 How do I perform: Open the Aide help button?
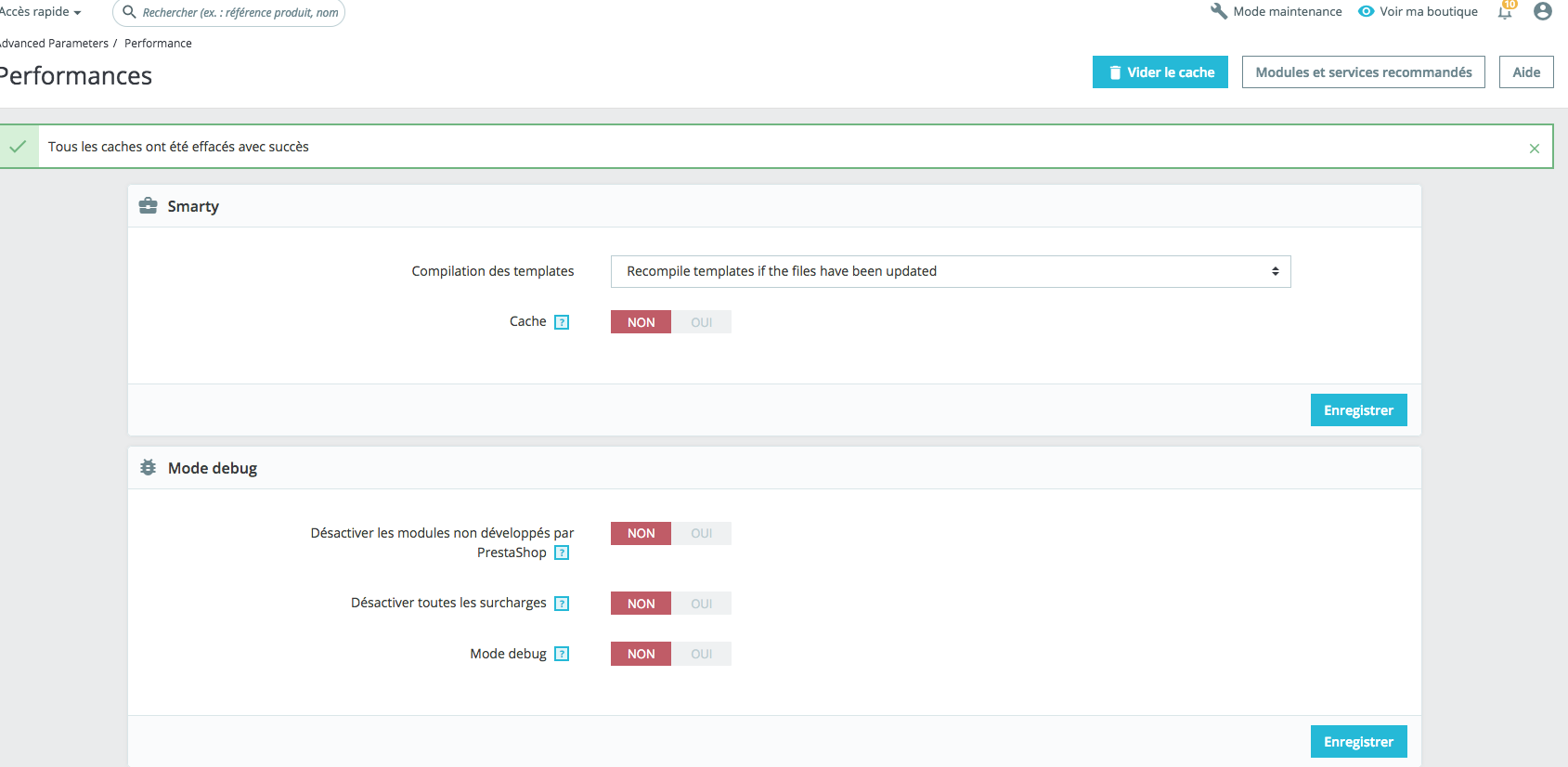coord(1526,72)
